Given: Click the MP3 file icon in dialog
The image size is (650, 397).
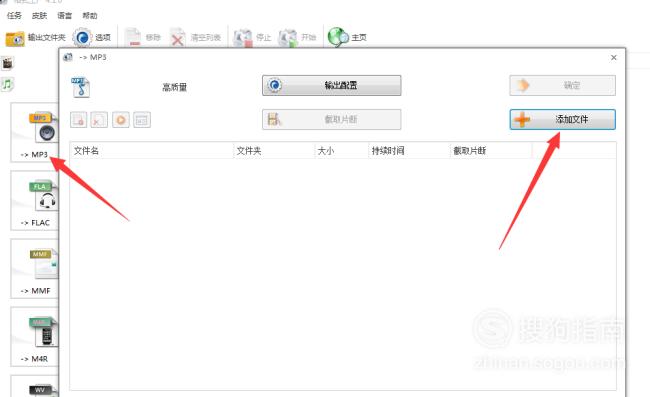Looking at the screenshot, I should pyautogui.click(x=80, y=87).
